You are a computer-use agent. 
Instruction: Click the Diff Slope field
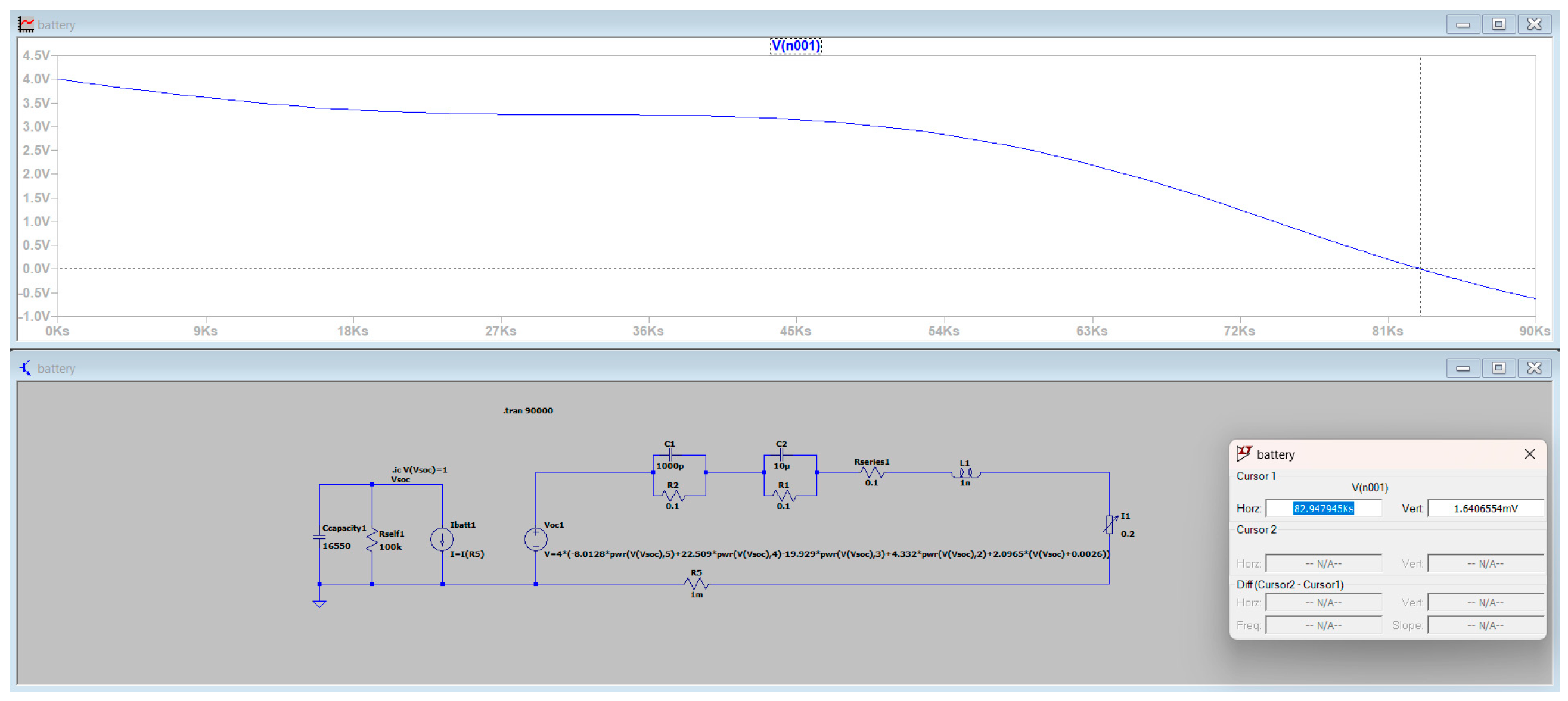pos(1485,625)
